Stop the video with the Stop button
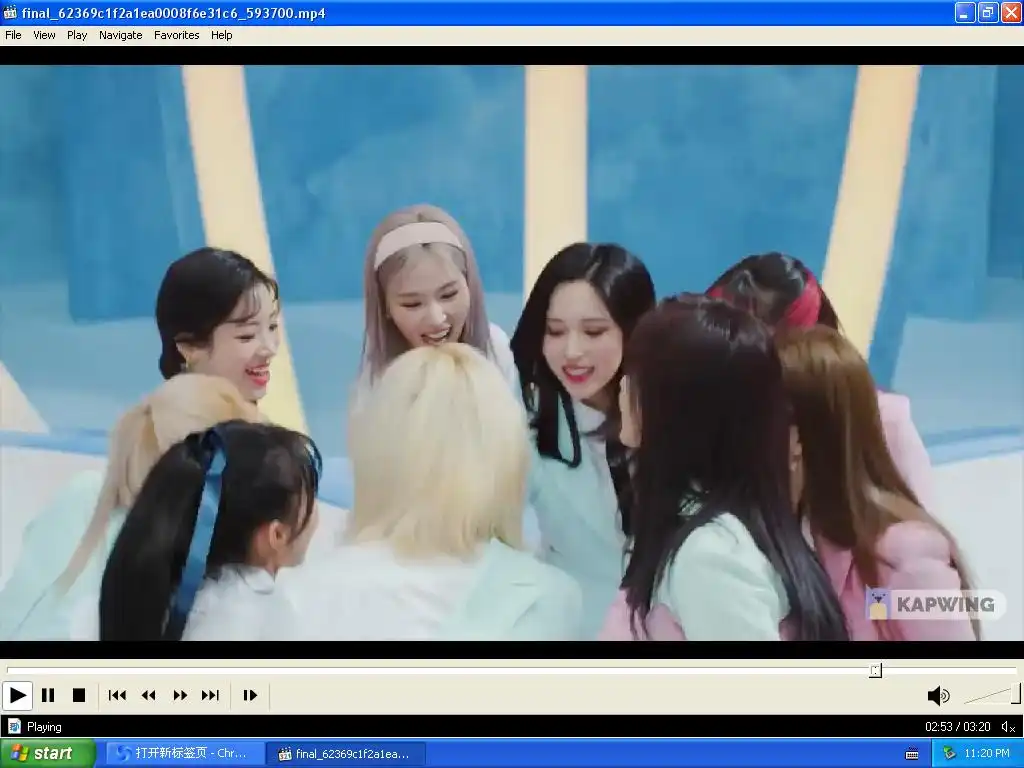The image size is (1024, 768). point(79,696)
